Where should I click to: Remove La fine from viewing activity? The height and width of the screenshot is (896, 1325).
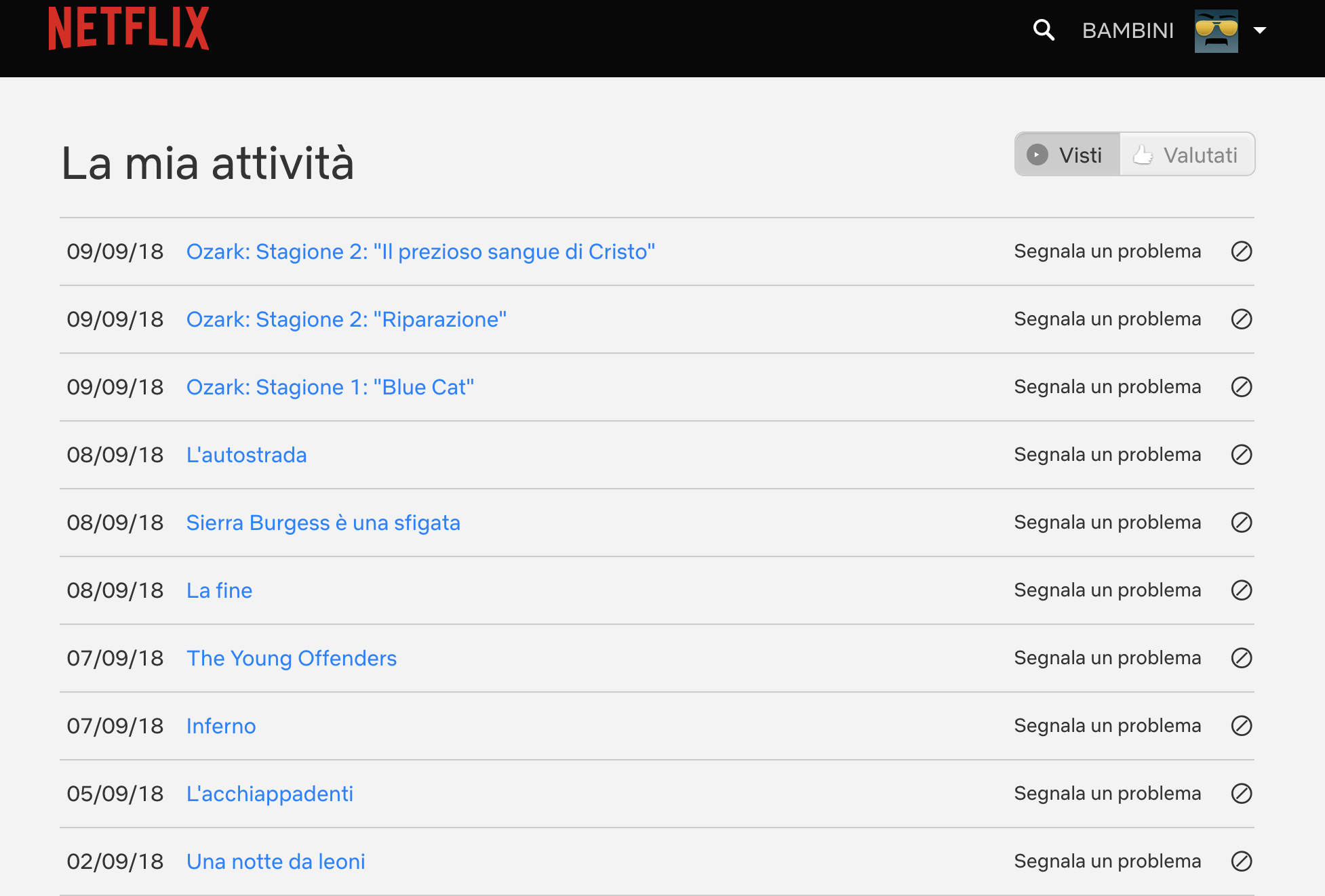tap(1241, 590)
